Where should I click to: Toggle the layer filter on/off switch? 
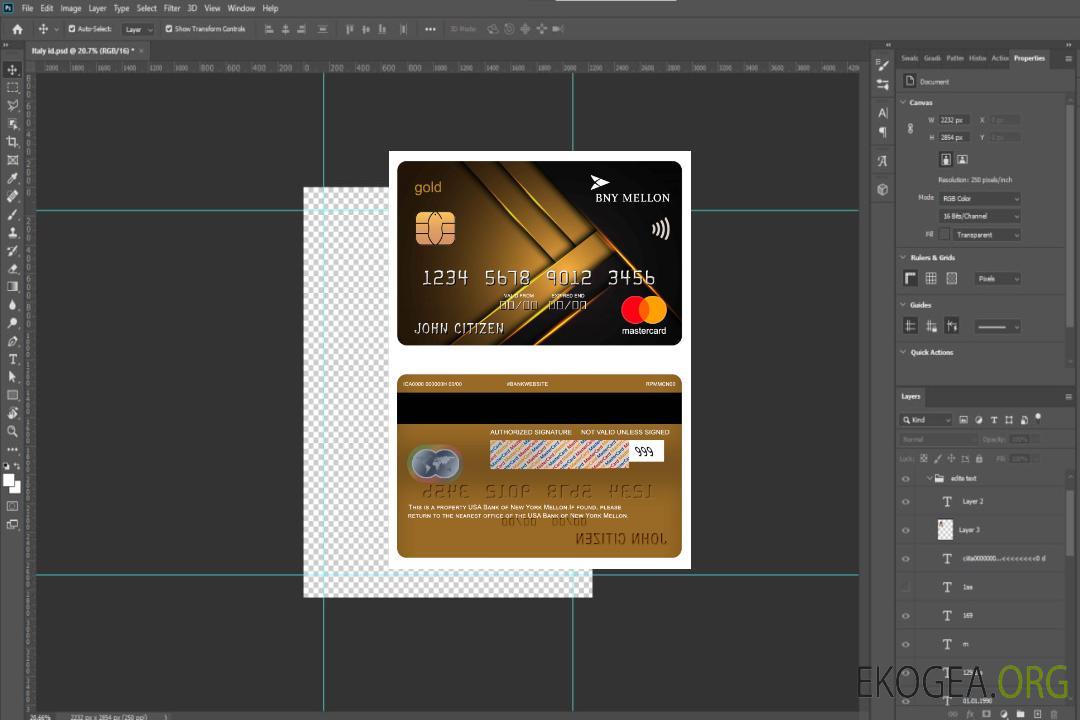[1038, 418]
